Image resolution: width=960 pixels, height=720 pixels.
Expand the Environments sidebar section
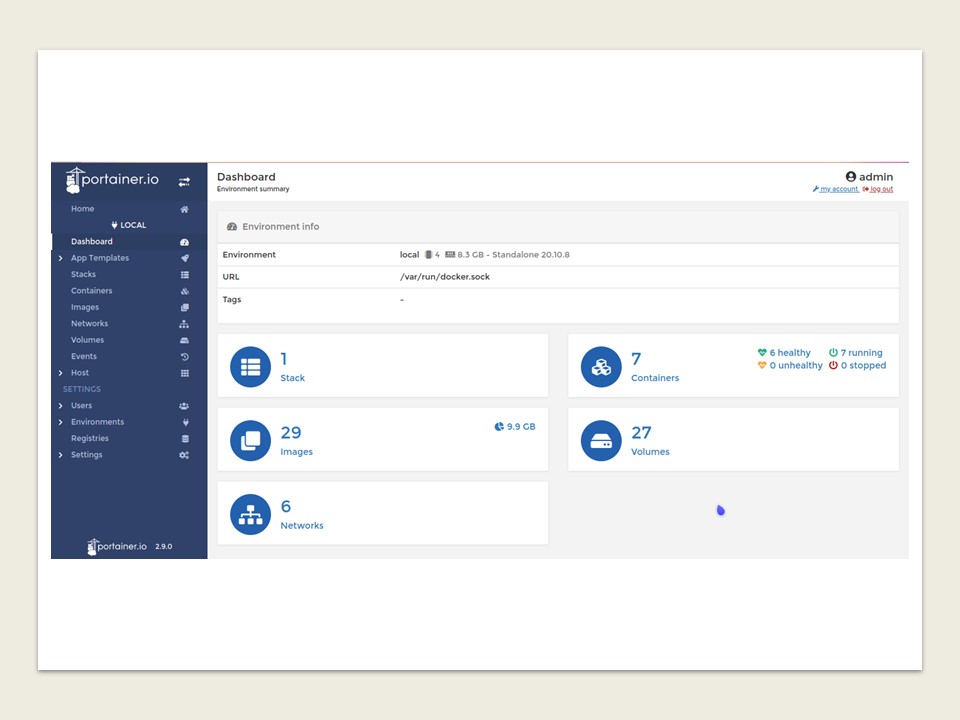tap(61, 422)
